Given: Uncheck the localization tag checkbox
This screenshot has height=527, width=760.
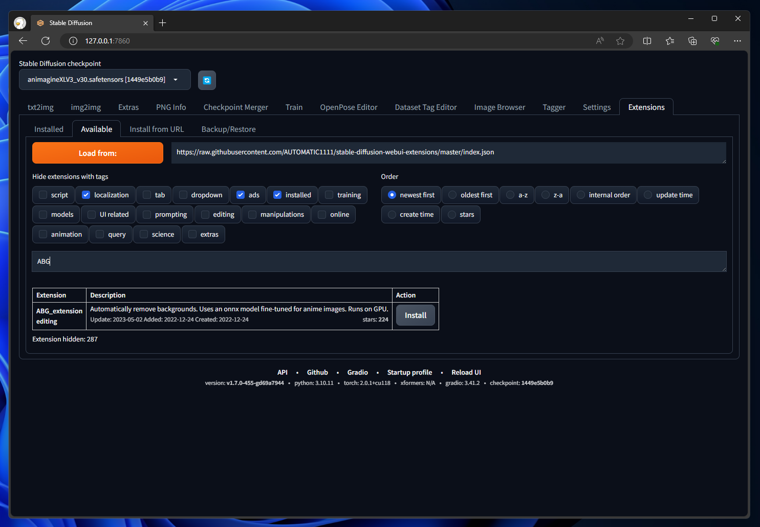Looking at the screenshot, I should point(86,195).
